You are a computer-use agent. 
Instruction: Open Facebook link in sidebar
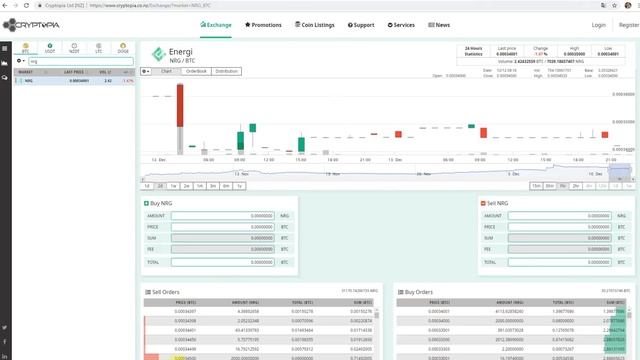coord(4,342)
